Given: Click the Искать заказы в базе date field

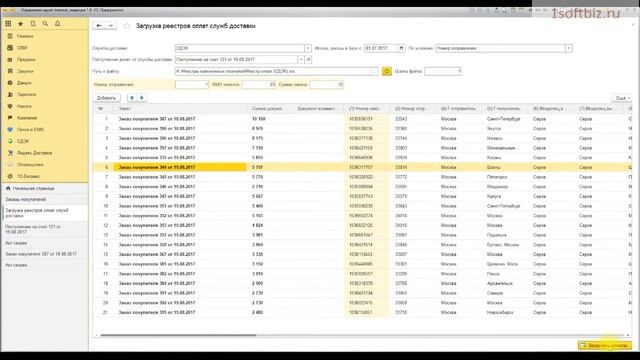Looking at the screenshot, I should [381, 48].
